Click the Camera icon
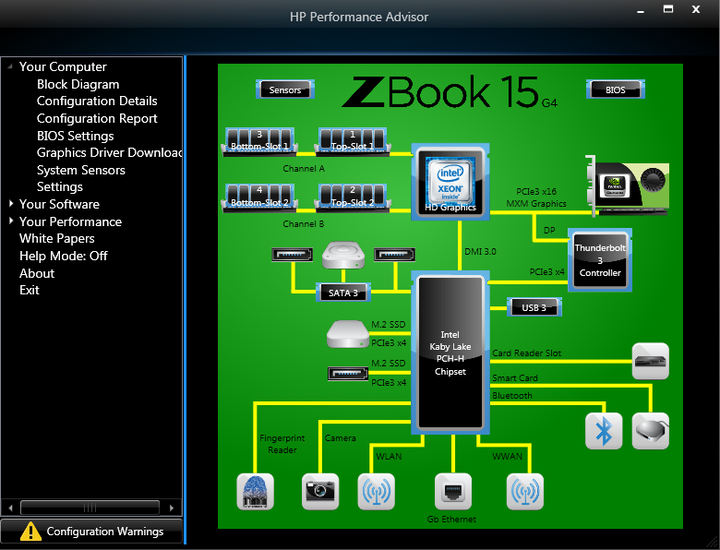720x550 pixels. point(320,492)
